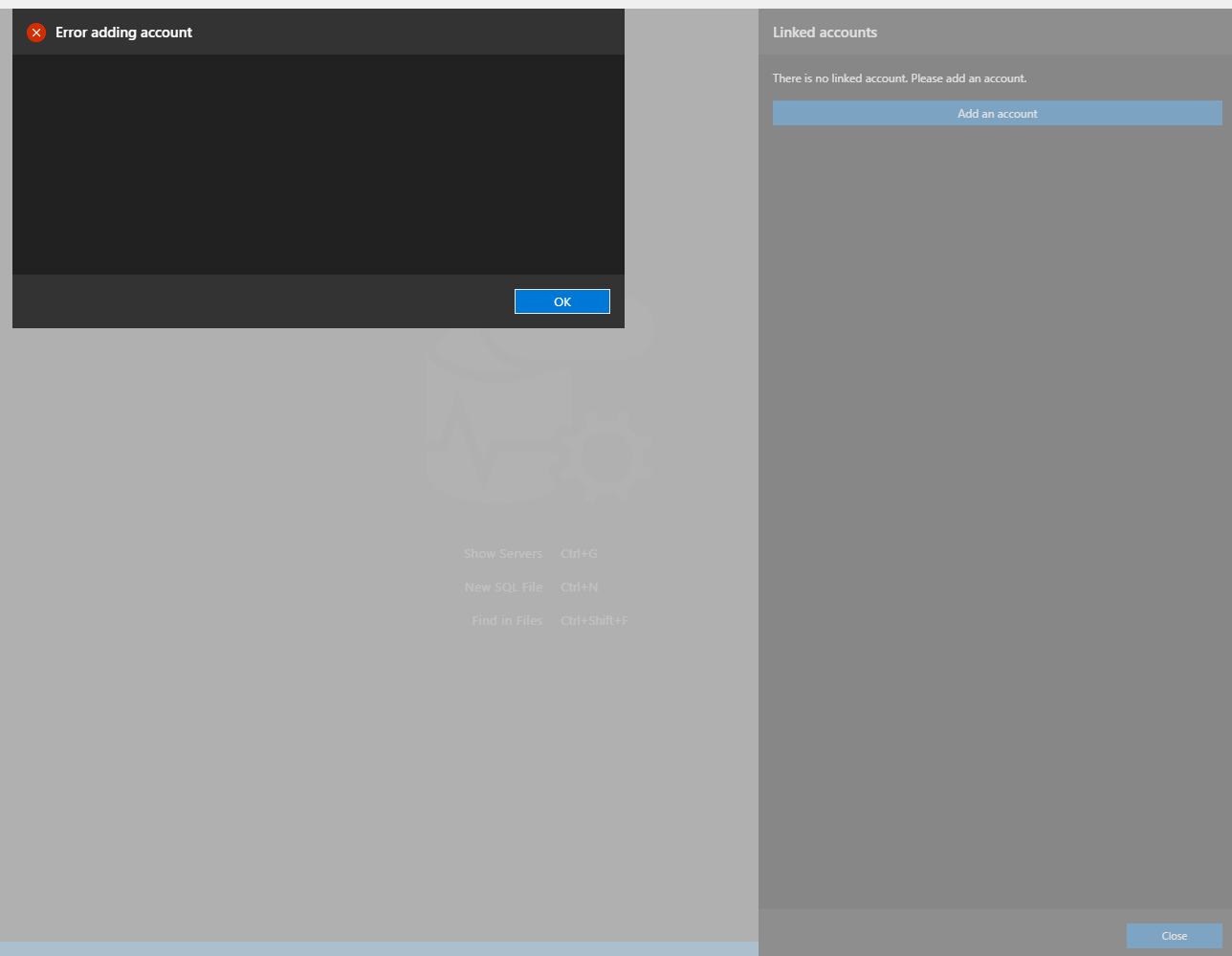
Task: Click the 'New SQL File' hint text
Action: click(504, 588)
